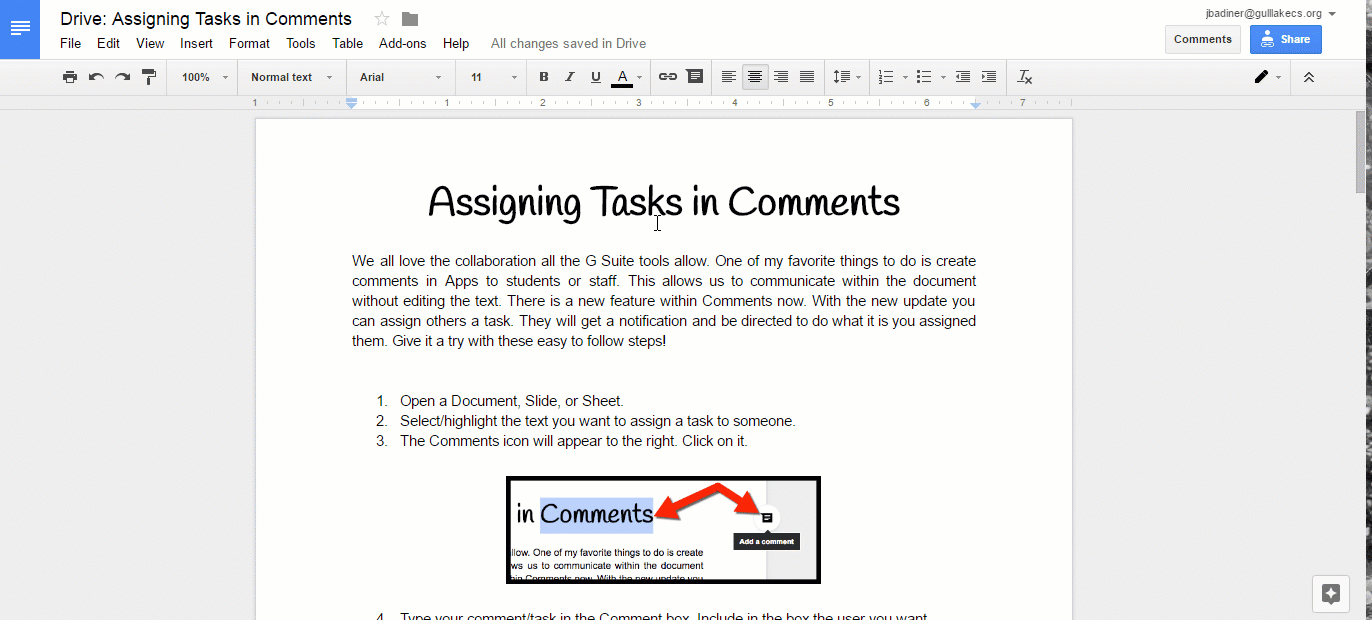The image size is (1372, 620).
Task: Open the text color picker
Action: coord(626,77)
